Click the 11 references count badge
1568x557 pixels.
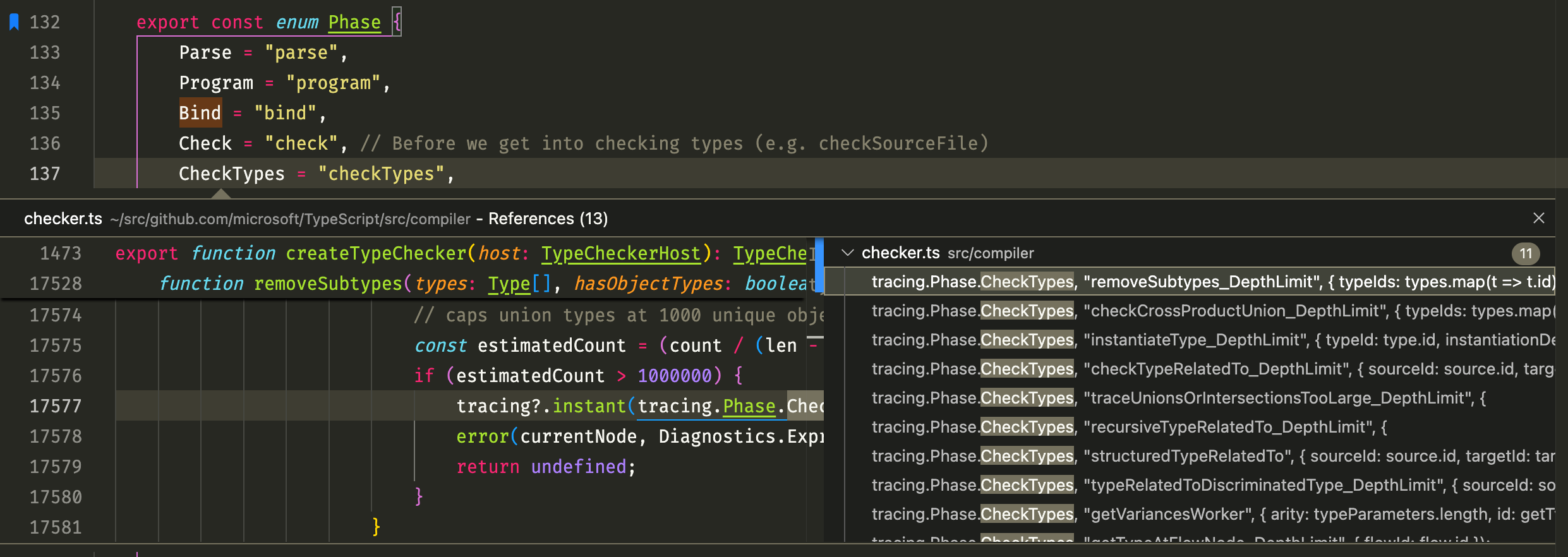point(1526,254)
